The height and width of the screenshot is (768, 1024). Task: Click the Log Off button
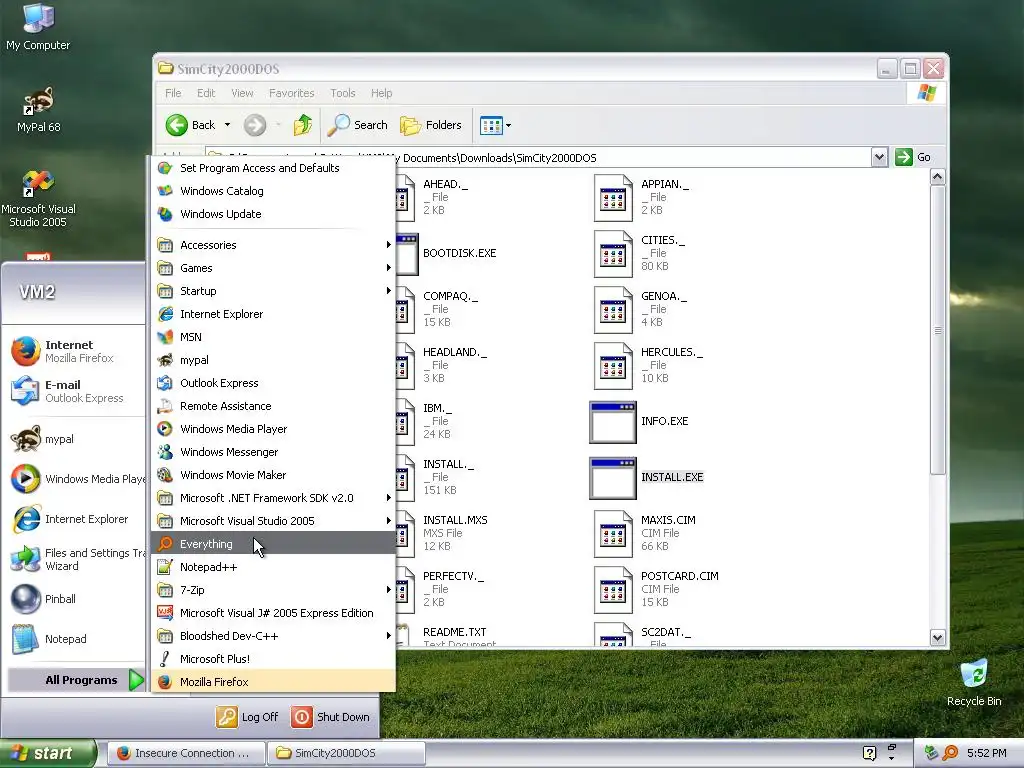[x=248, y=717]
